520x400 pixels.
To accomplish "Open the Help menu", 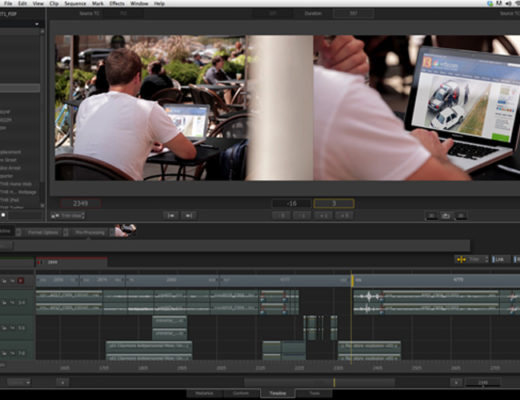I will (x=159, y=3).
